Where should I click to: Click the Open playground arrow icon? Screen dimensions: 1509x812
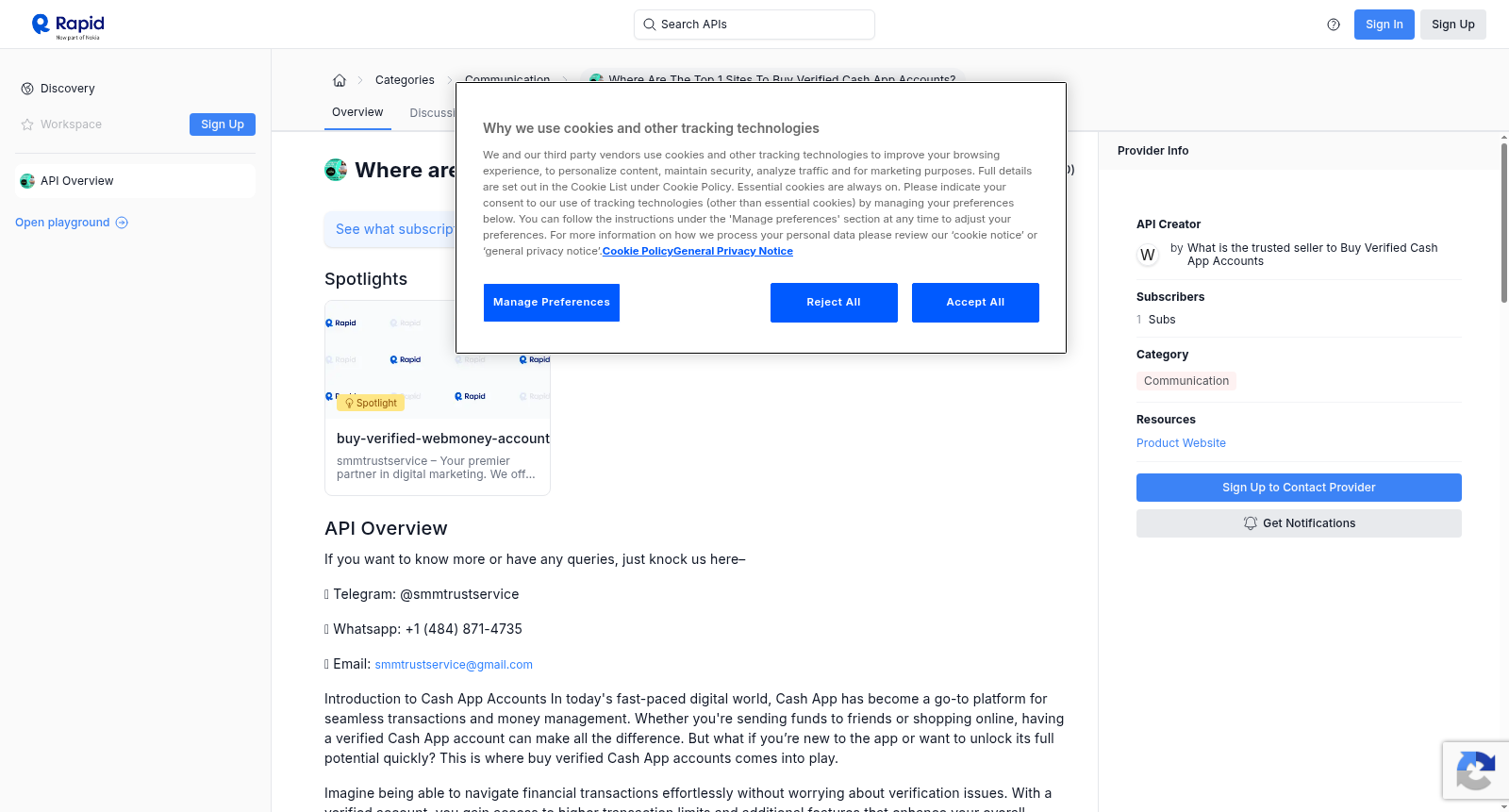[x=122, y=223]
